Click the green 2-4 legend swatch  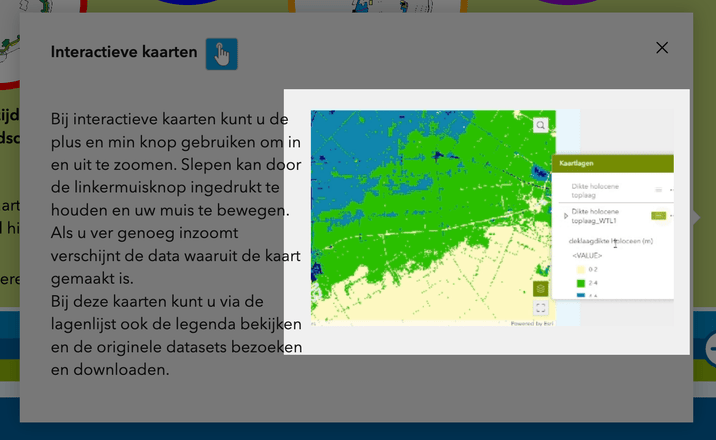[580, 284]
